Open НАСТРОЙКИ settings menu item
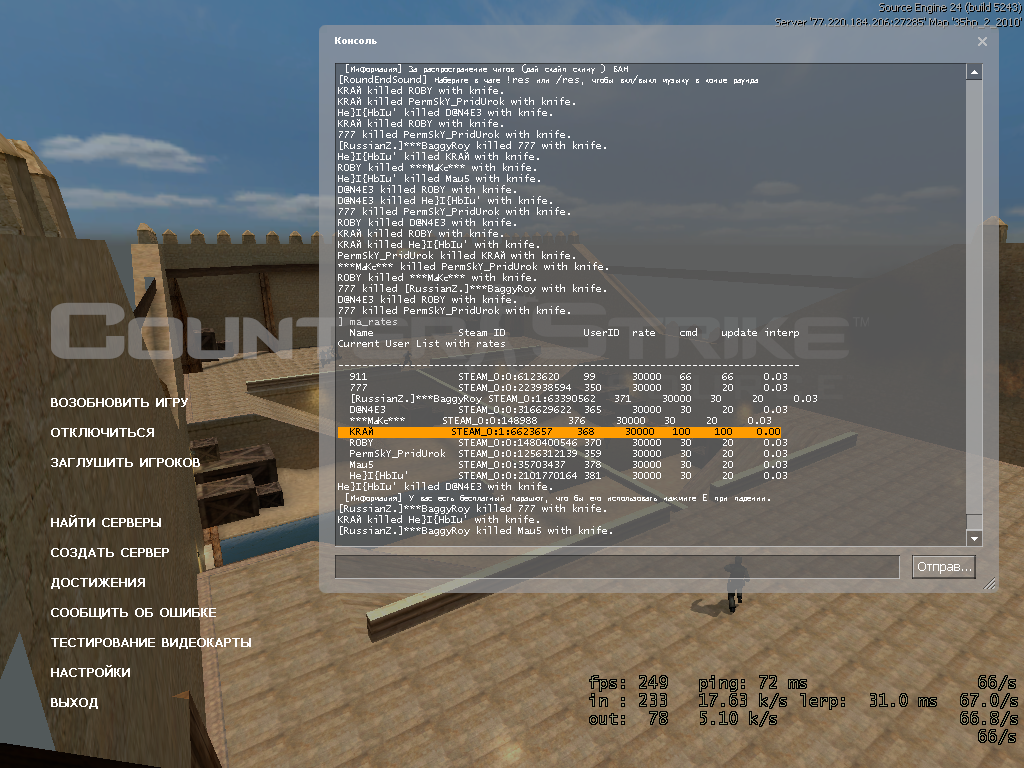This screenshot has height=768, width=1024. [90, 673]
